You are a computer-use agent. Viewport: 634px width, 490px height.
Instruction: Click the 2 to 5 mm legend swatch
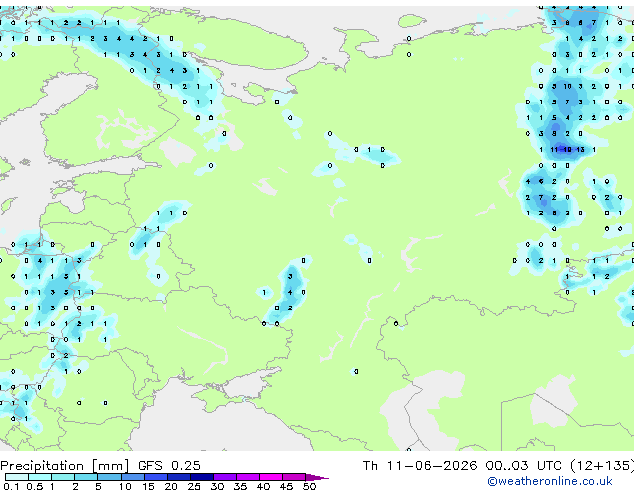(x=86, y=477)
